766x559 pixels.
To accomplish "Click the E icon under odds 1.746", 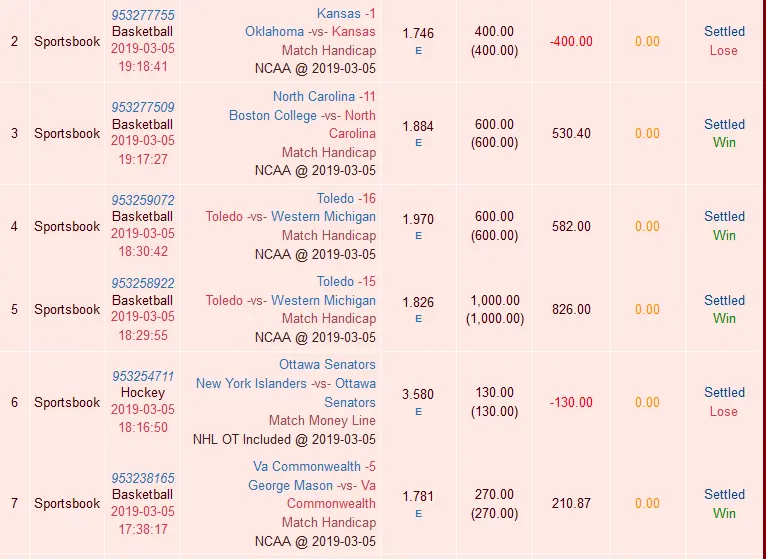I will point(418,50).
